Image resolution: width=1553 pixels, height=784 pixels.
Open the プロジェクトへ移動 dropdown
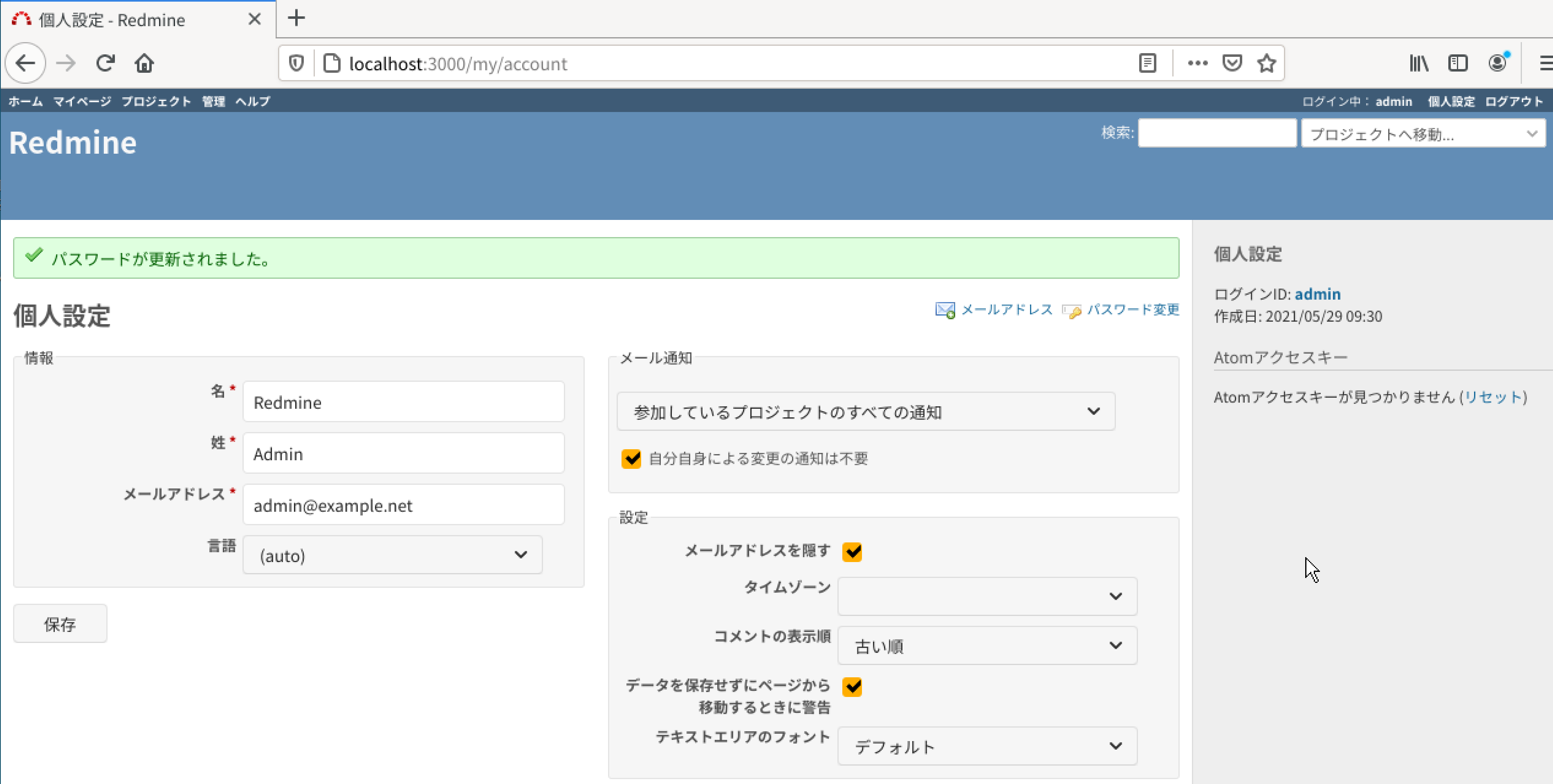[x=1423, y=133]
